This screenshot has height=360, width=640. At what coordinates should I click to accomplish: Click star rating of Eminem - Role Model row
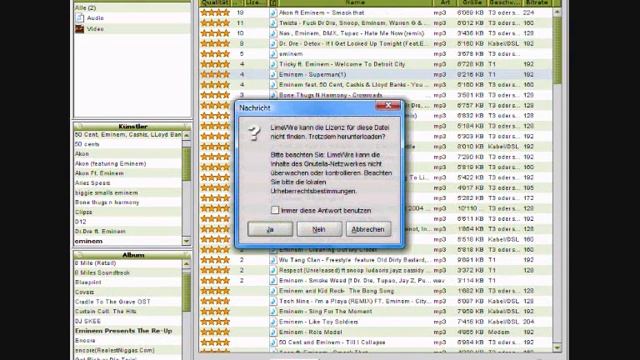215,332
